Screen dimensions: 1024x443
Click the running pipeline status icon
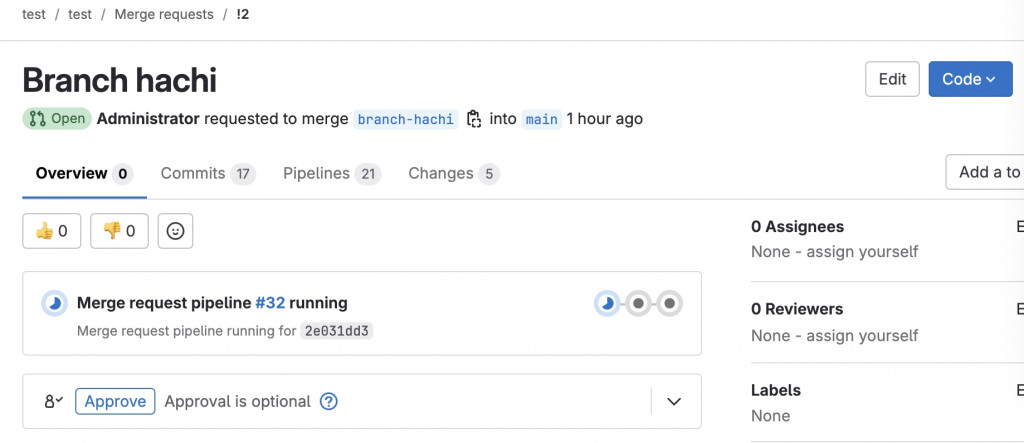coord(55,303)
